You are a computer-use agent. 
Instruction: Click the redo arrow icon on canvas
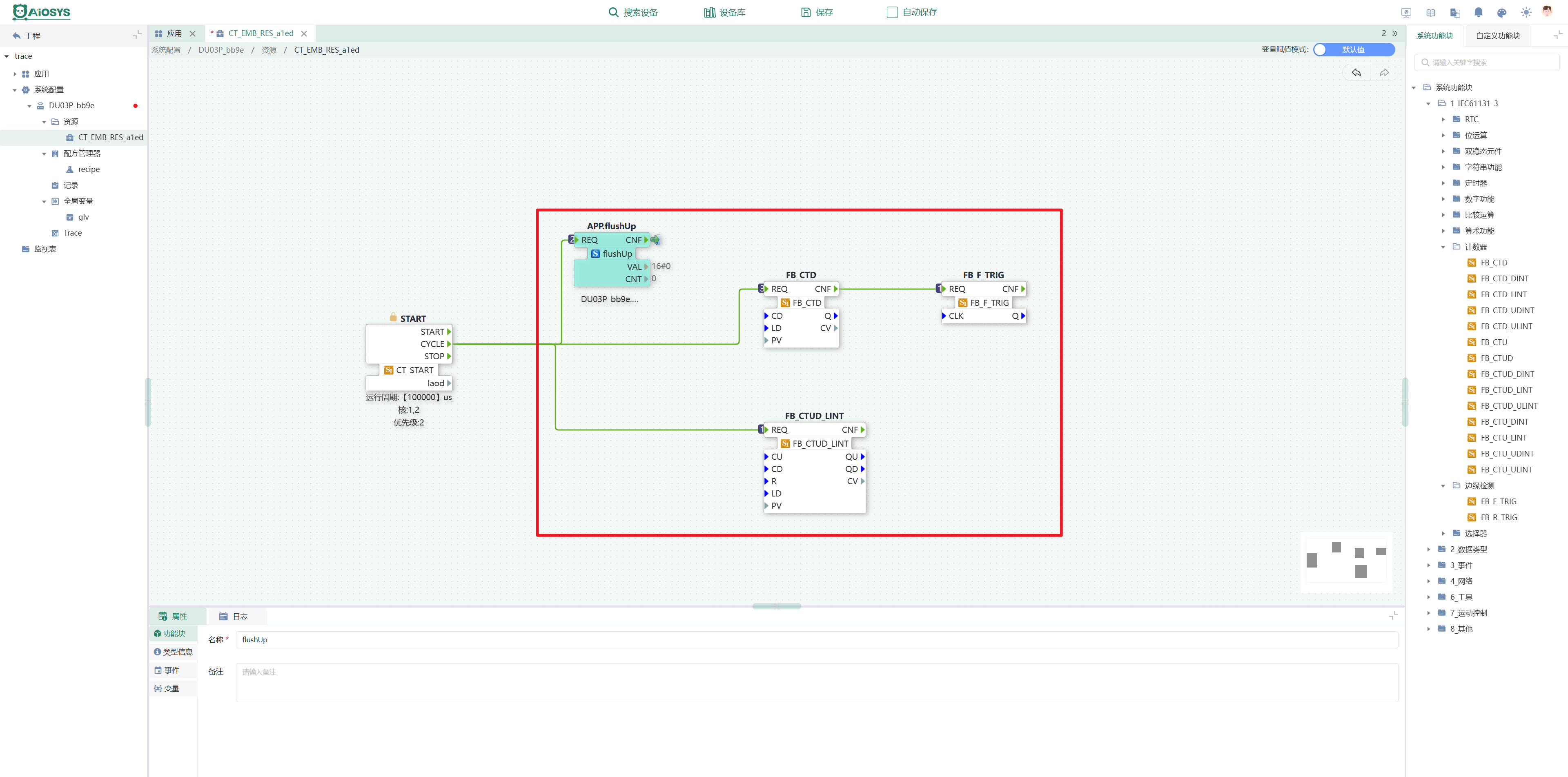[x=1384, y=72]
